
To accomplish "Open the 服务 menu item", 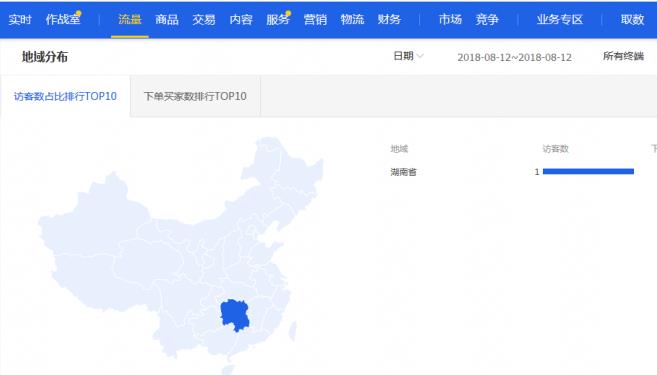I will click(x=278, y=19).
